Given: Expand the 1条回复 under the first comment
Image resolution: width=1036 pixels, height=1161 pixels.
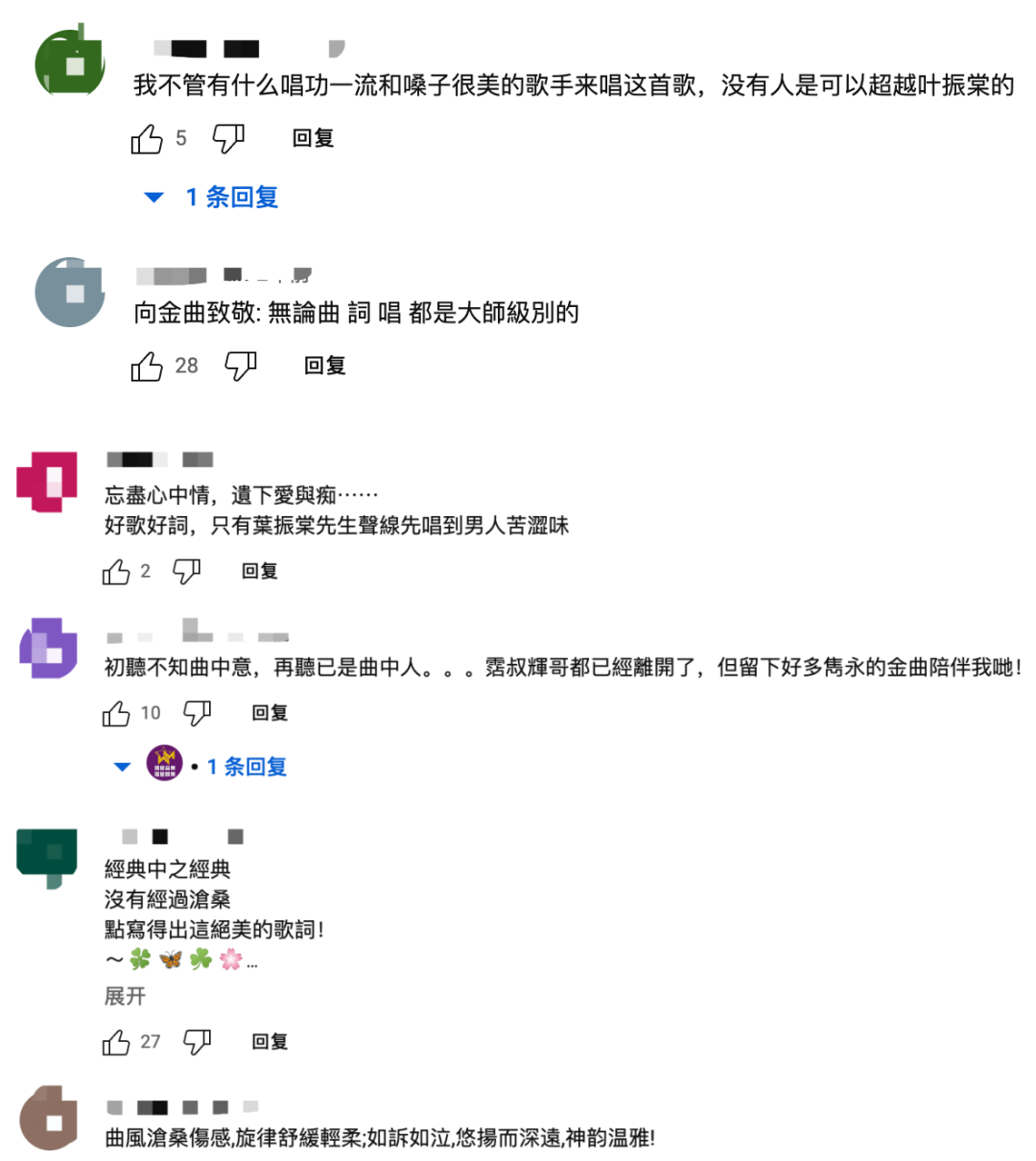Looking at the screenshot, I should [x=211, y=198].
